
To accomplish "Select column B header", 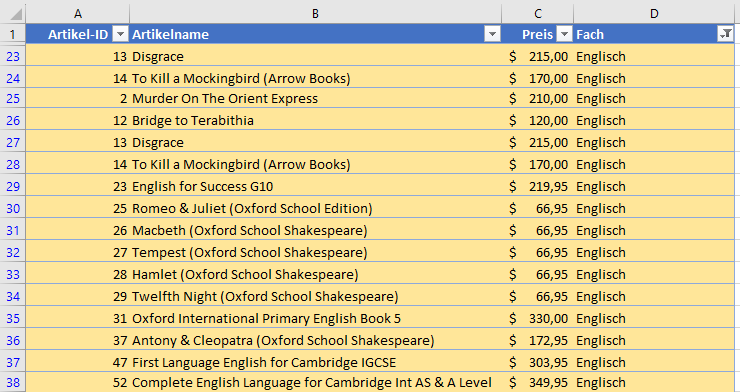I will click(315, 14).
